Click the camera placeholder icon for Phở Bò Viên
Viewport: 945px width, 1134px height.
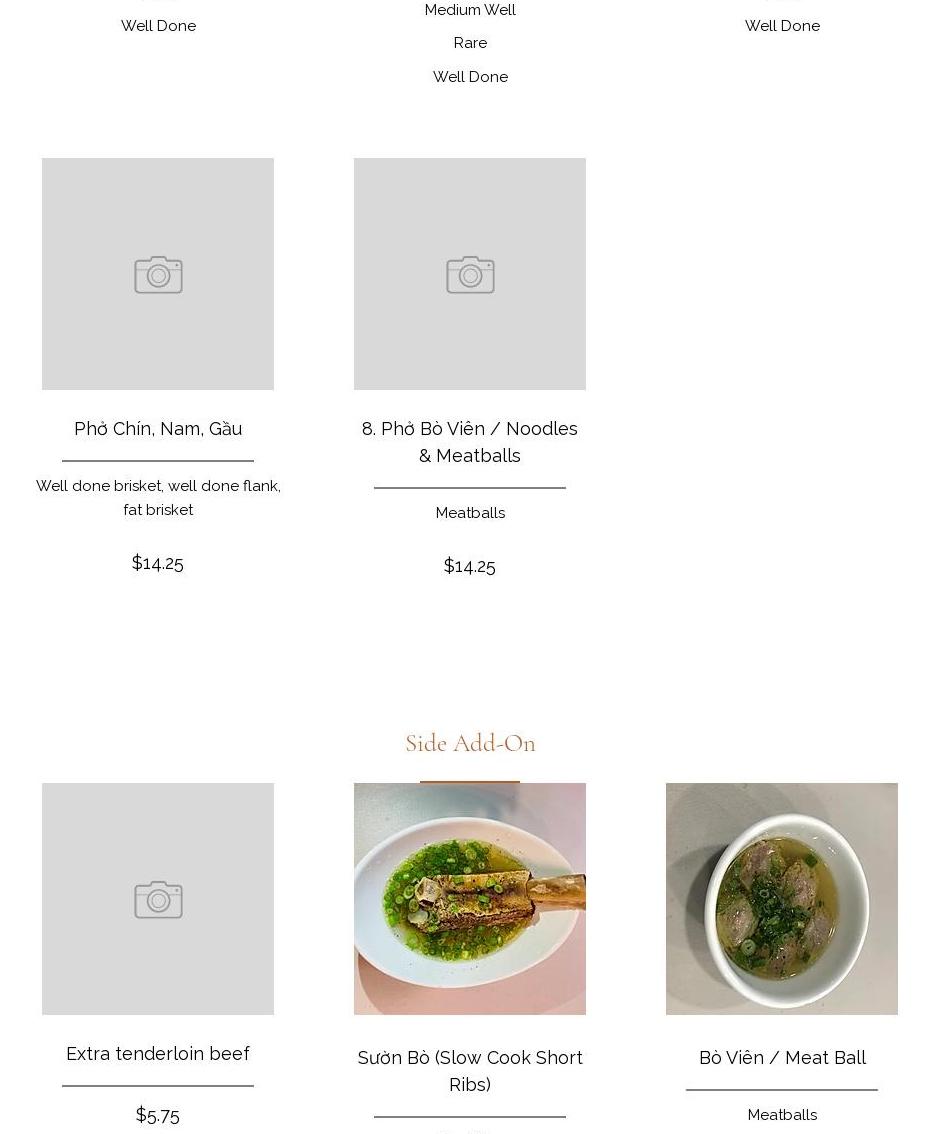pos(470,274)
